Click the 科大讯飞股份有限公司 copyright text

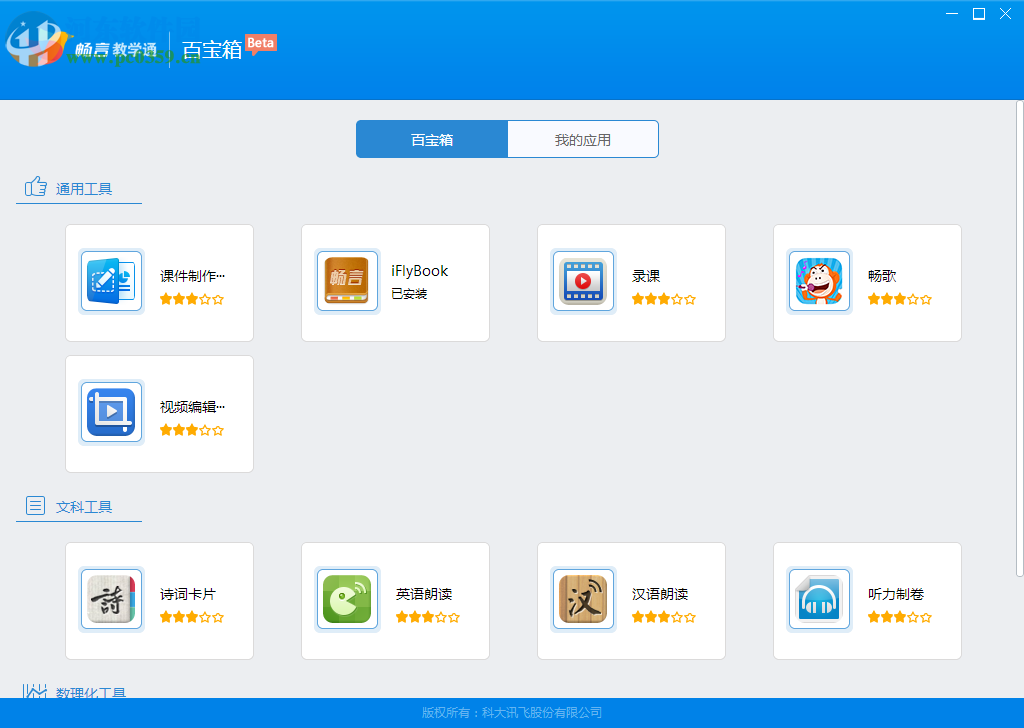511,714
